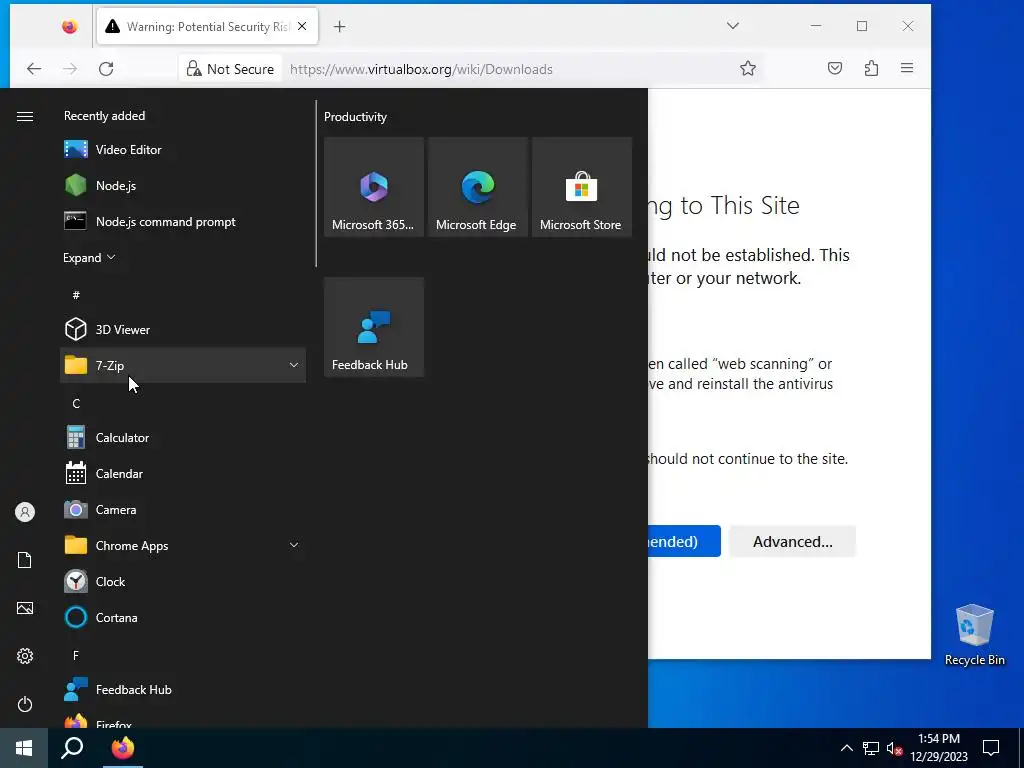Open Feedback Hub in the app list
This screenshot has height=768, width=1024.
pyautogui.click(x=183, y=690)
